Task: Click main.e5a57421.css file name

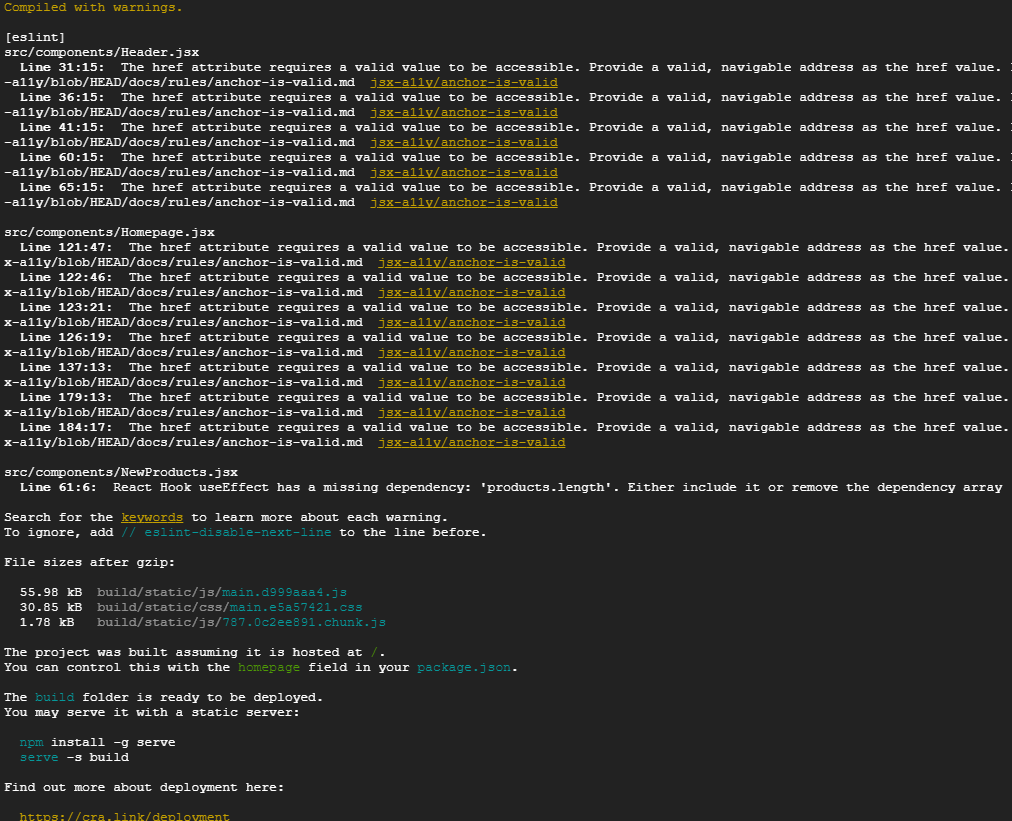Action: [x=296, y=607]
